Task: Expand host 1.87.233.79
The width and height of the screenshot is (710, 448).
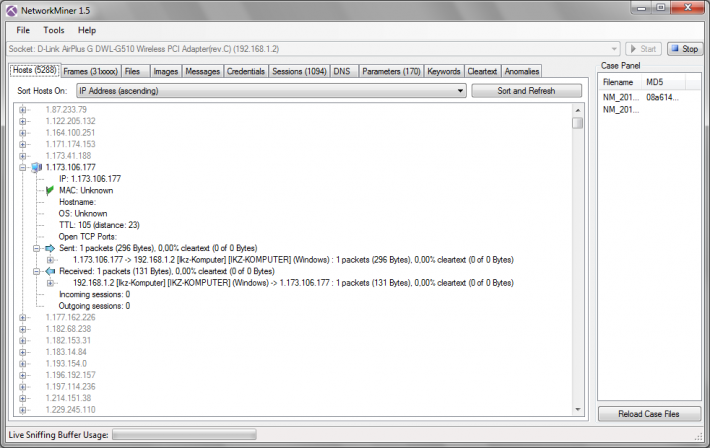Action: (22, 110)
